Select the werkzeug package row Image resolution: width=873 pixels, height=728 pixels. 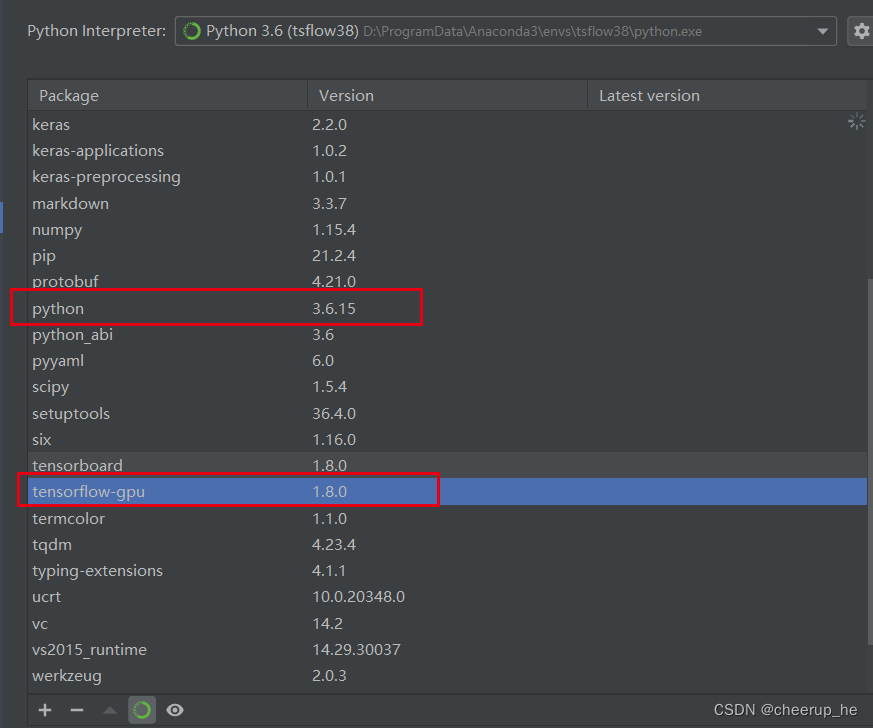[447, 676]
